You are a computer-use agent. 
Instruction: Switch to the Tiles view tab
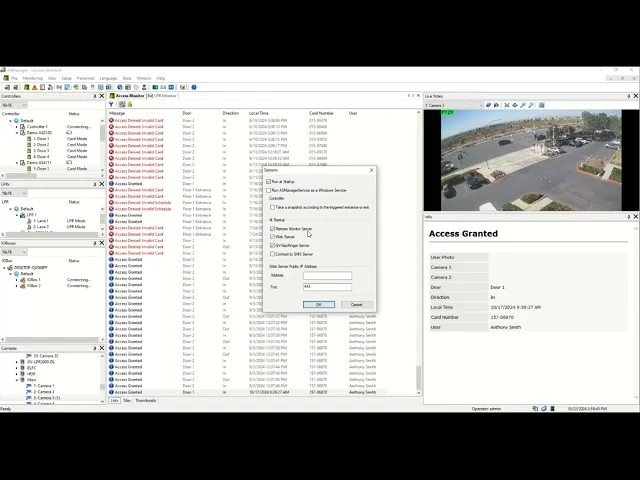pyautogui.click(x=127, y=401)
